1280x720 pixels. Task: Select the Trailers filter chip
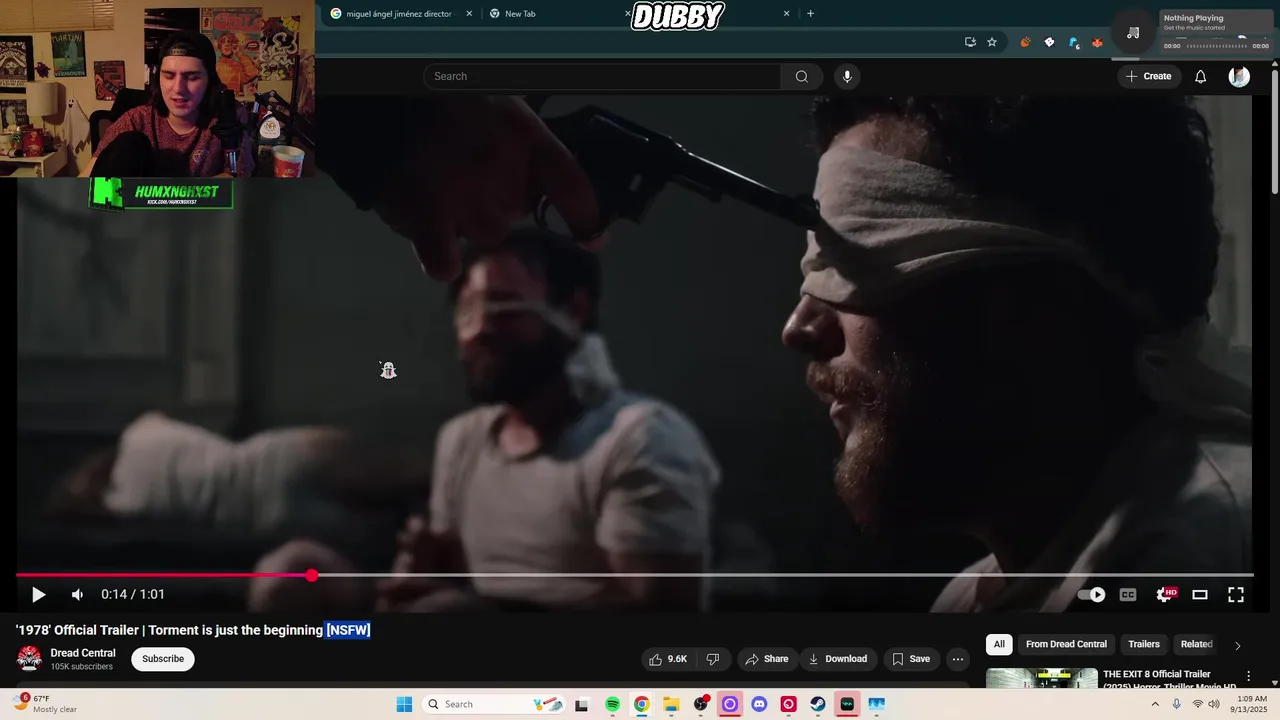click(x=1144, y=645)
